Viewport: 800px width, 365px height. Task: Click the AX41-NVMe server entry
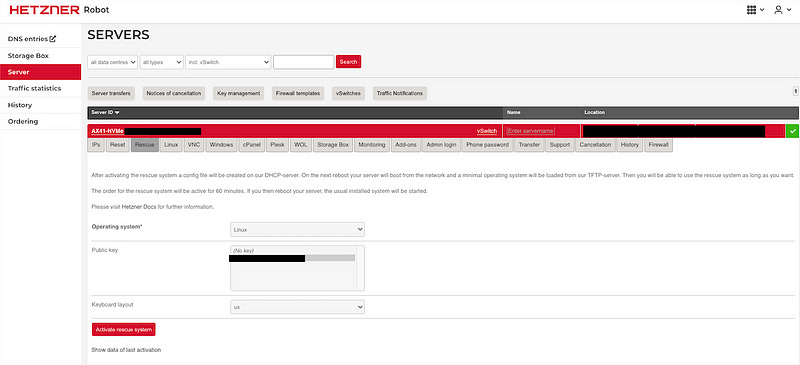pos(107,131)
